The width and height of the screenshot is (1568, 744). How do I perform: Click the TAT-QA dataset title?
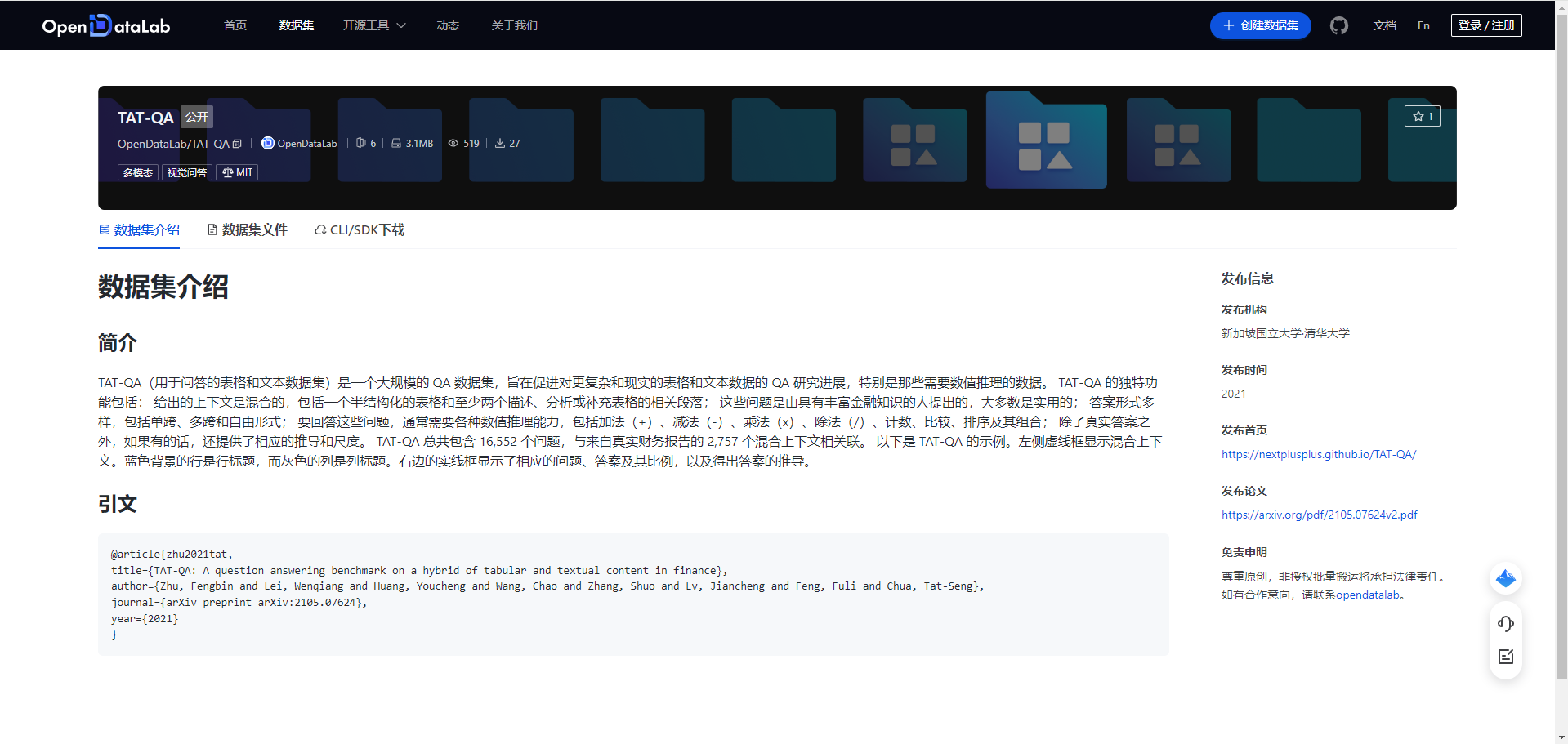pos(145,118)
